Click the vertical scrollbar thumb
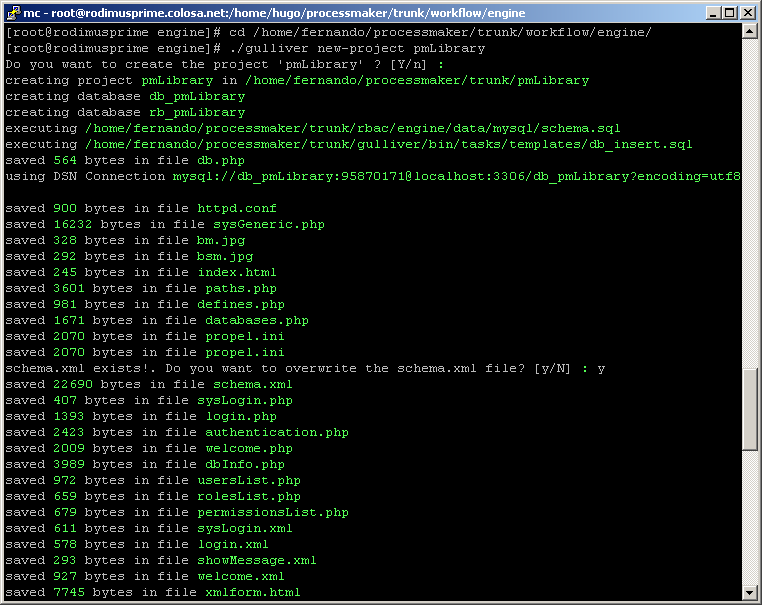The height and width of the screenshot is (605, 762). [x=750, y=408]
